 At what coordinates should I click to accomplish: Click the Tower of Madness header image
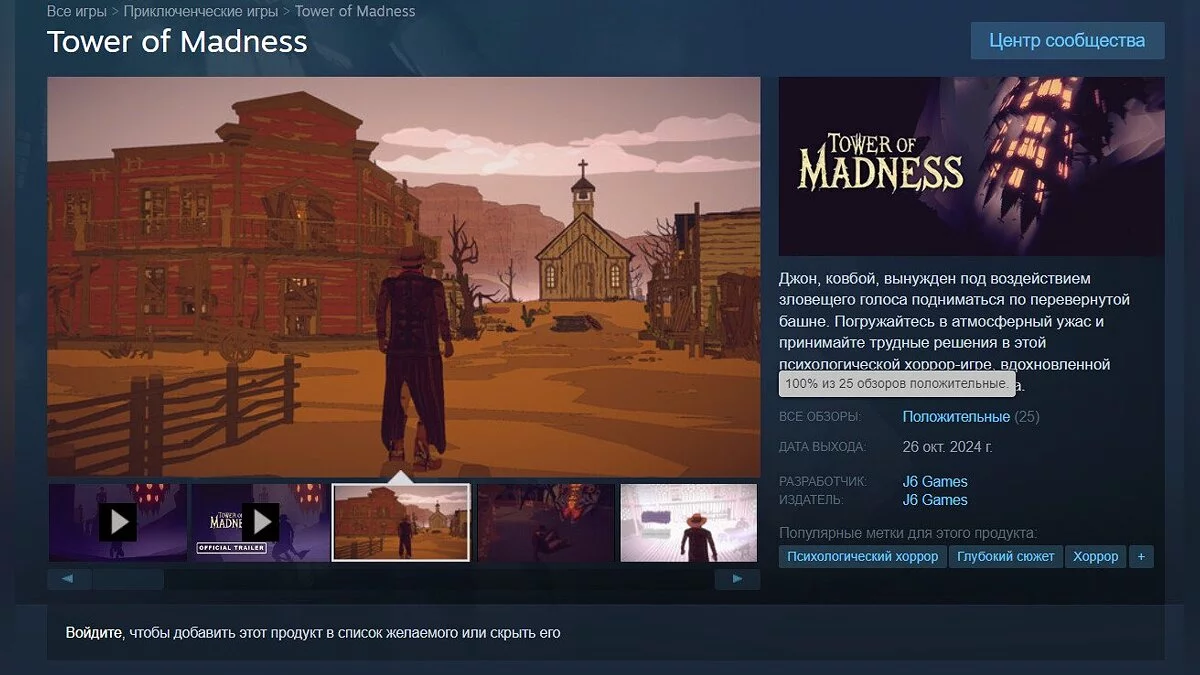[x=971, y=166]
